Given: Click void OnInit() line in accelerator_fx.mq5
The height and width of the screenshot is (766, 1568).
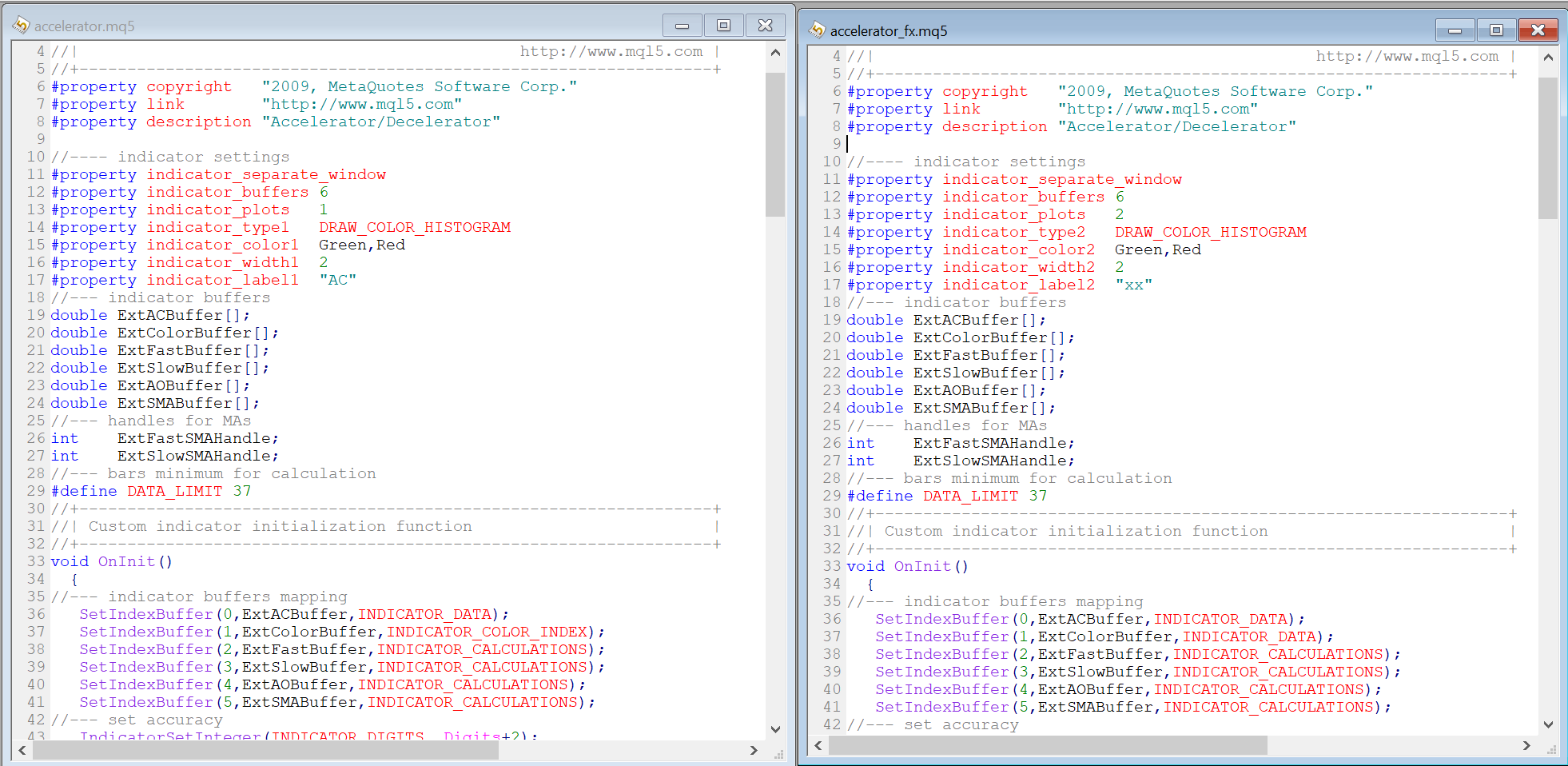Looking at the screenshot, I should click(x=908, y=566).
